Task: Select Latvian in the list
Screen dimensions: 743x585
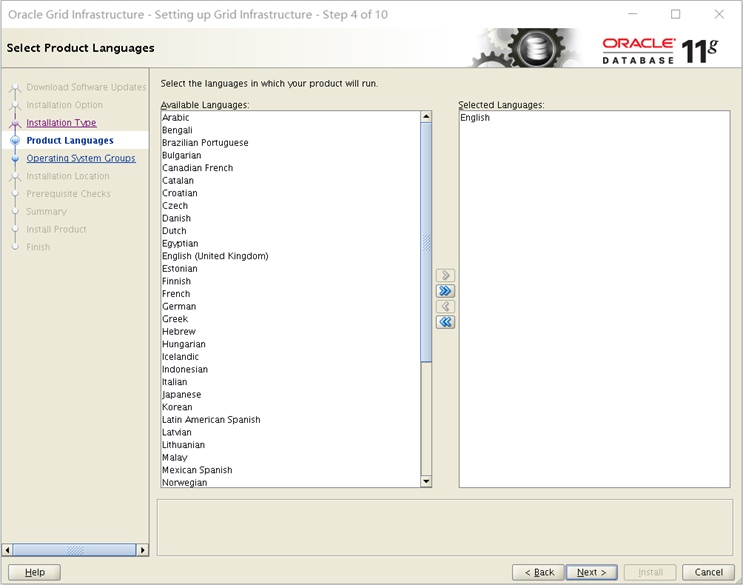Action: pyautogui.click(x=290, y=432)
